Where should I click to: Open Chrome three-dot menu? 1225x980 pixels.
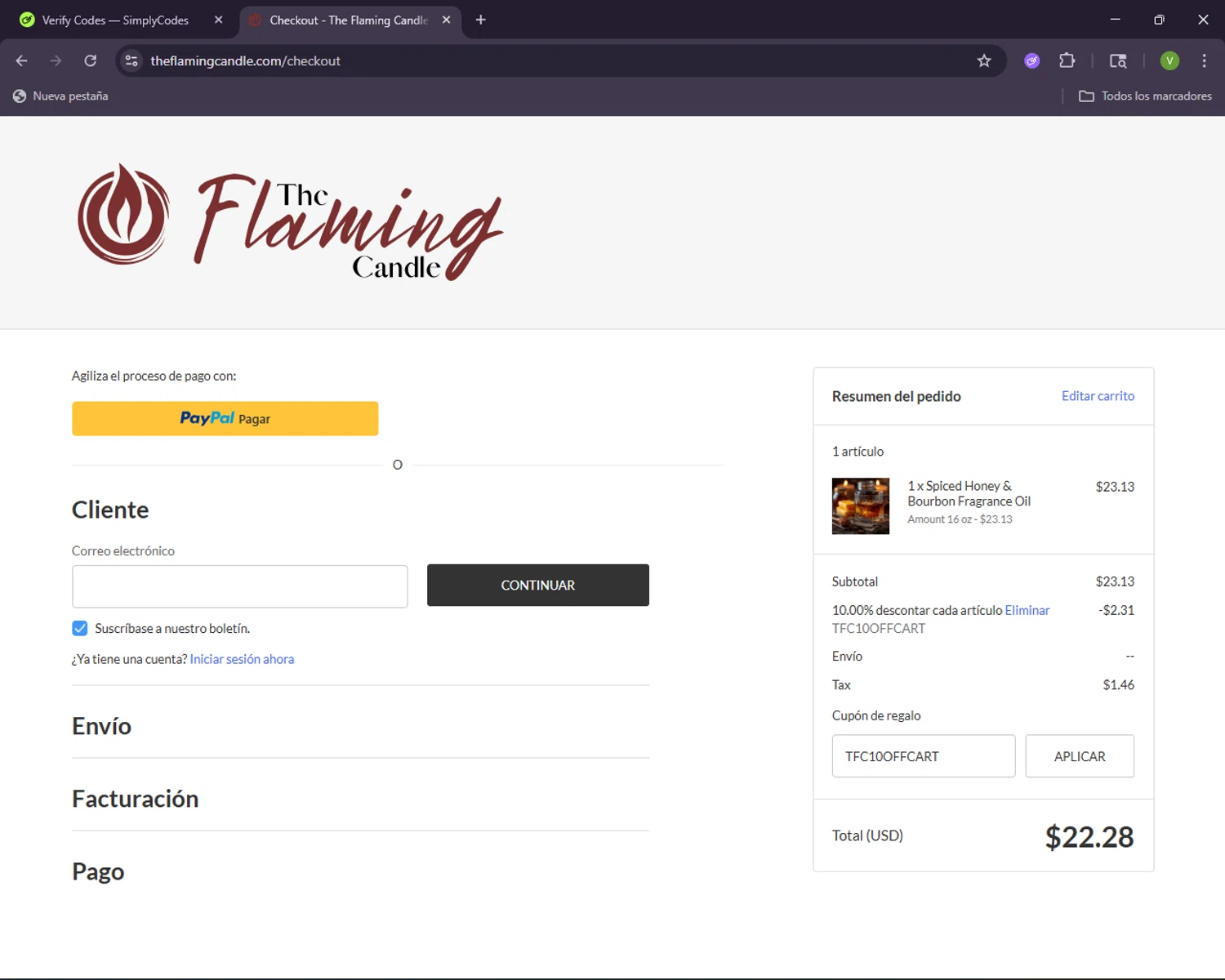coord(1204,60)
